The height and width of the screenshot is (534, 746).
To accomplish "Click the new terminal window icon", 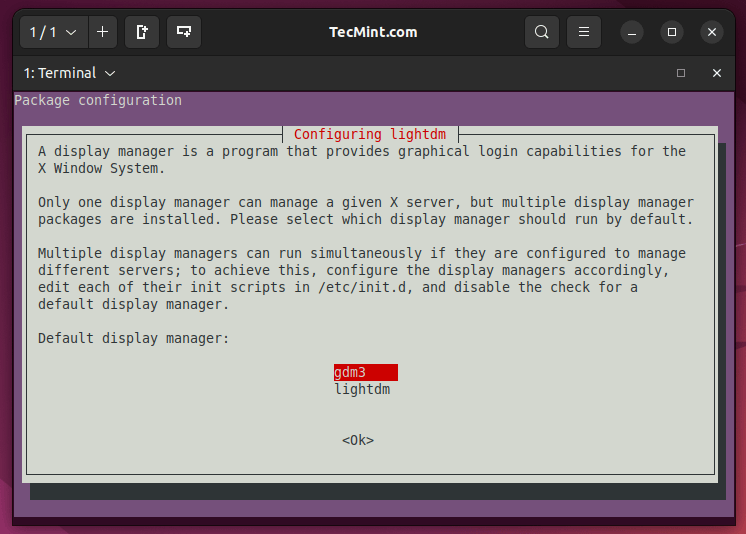I will pos(184,32).
